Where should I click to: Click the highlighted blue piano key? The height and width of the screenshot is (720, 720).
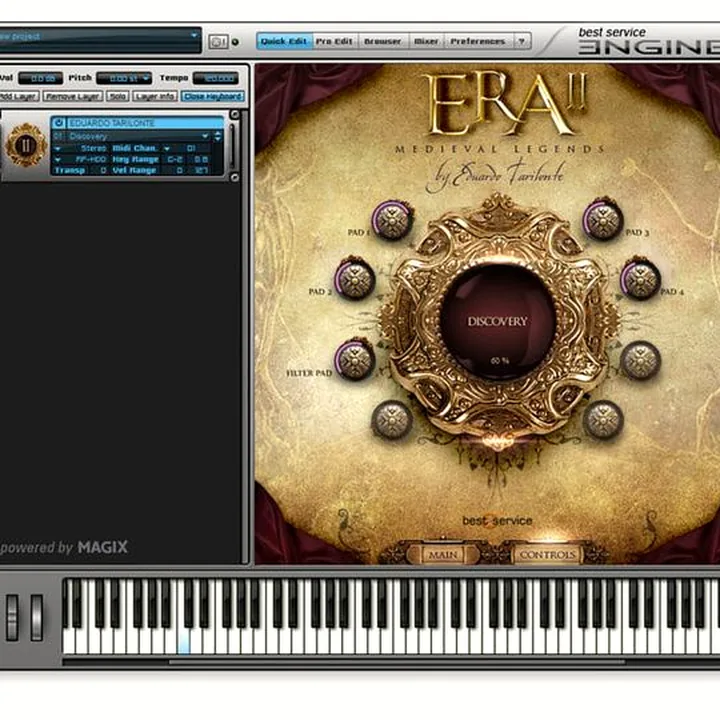(184, 641)
